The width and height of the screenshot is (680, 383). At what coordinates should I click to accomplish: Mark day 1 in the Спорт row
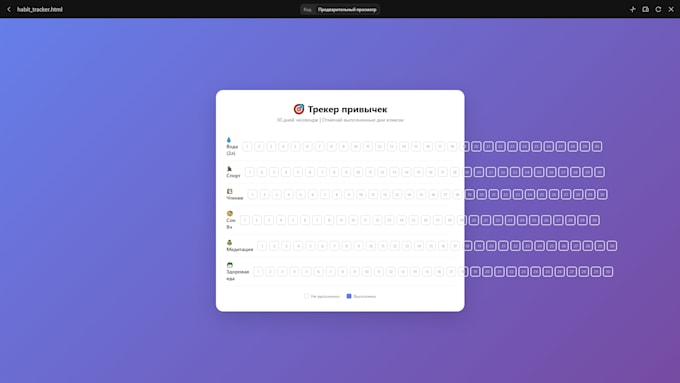pyautogui.click(x=250, y=172)
